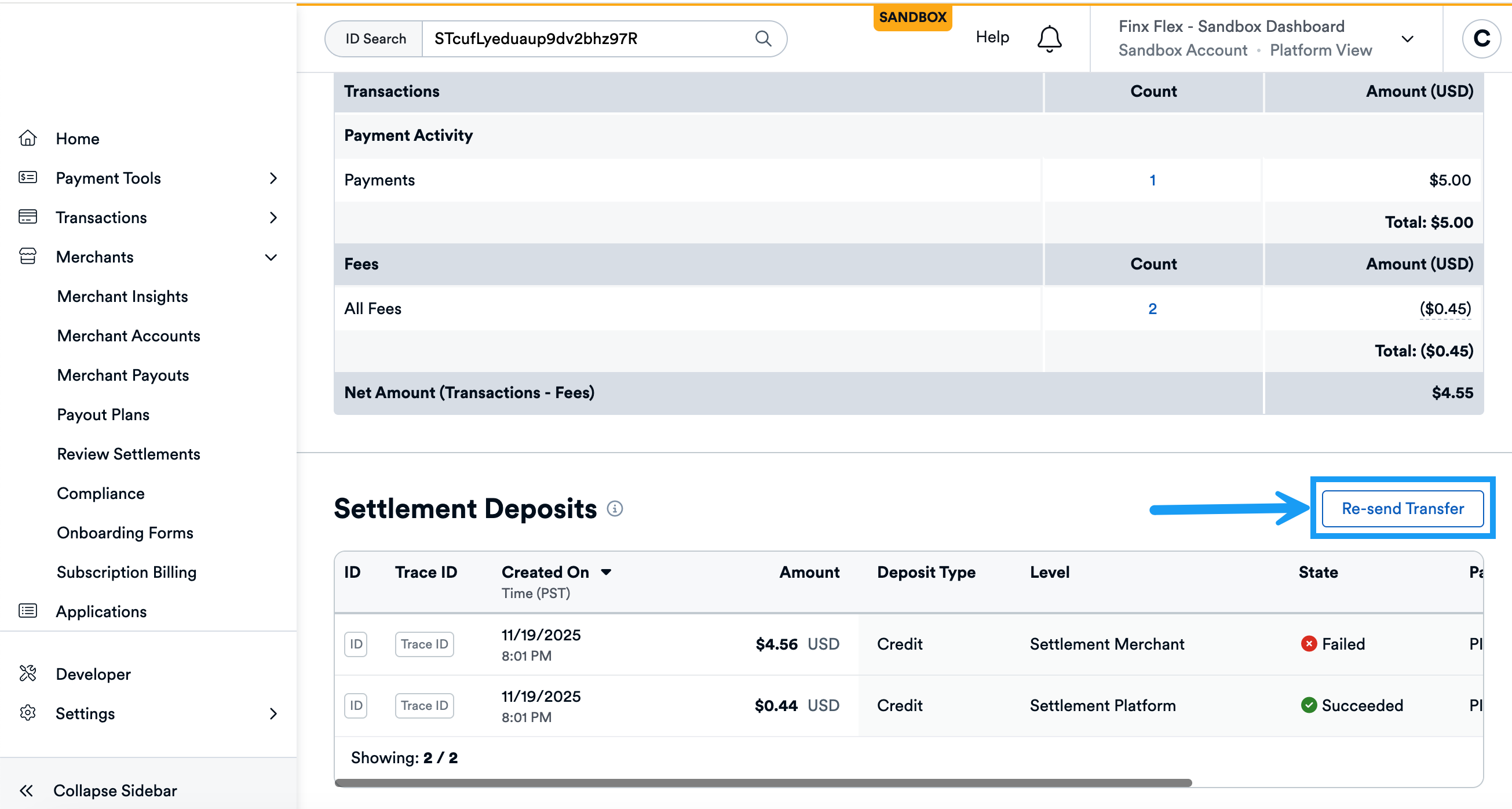Screen dimensions: 1512x809
Task: Click the Developer tools icon
Action: click(28, 673)
